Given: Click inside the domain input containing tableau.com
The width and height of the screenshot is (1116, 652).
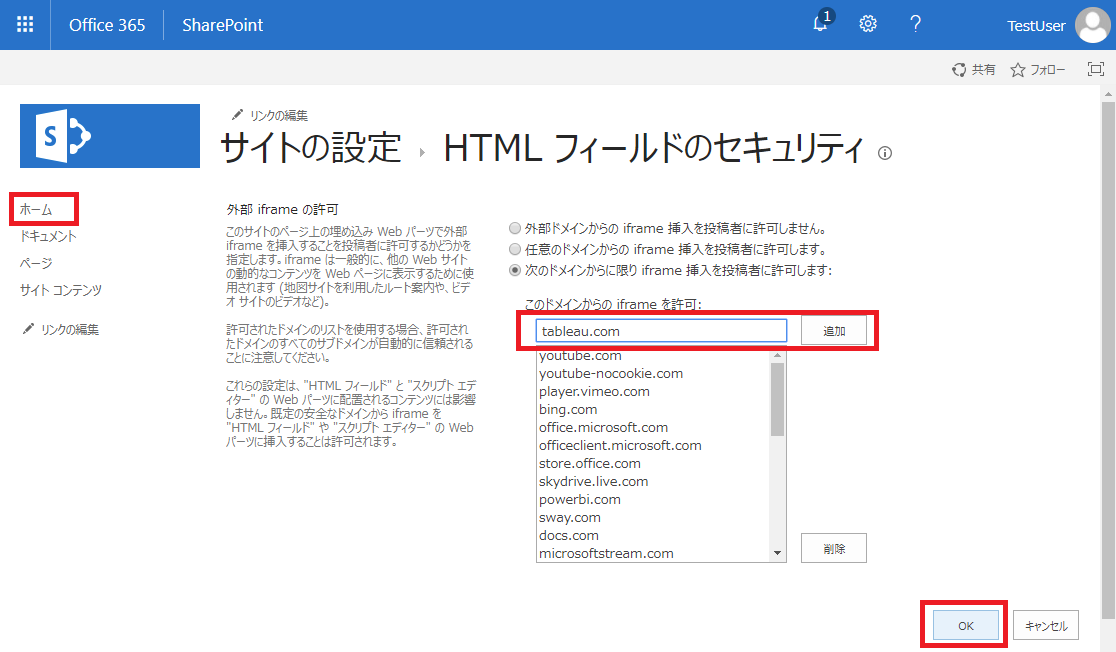Looking at the screenshot, I should (660, 329).
